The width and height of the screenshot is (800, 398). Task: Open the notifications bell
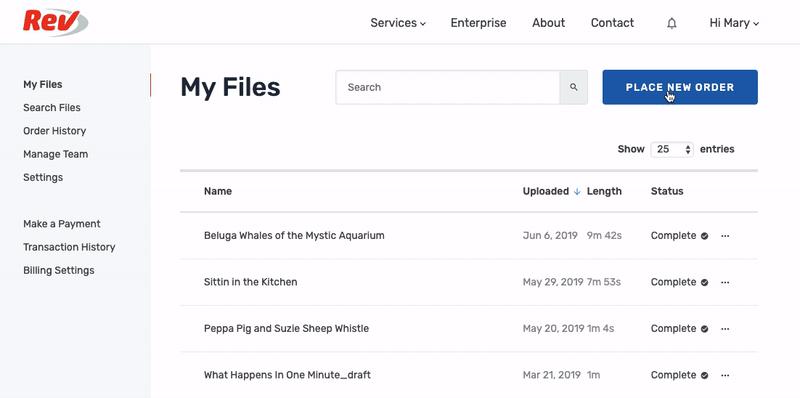click(672, 23)
